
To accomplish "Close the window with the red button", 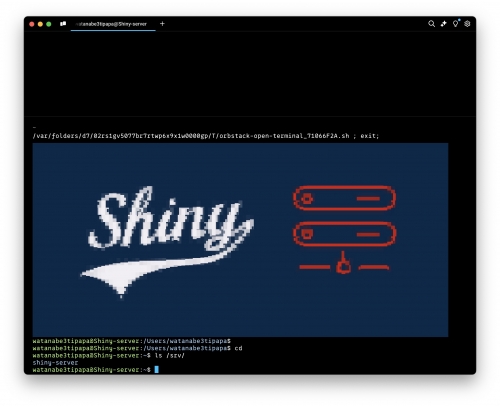I will pos(32,24).
